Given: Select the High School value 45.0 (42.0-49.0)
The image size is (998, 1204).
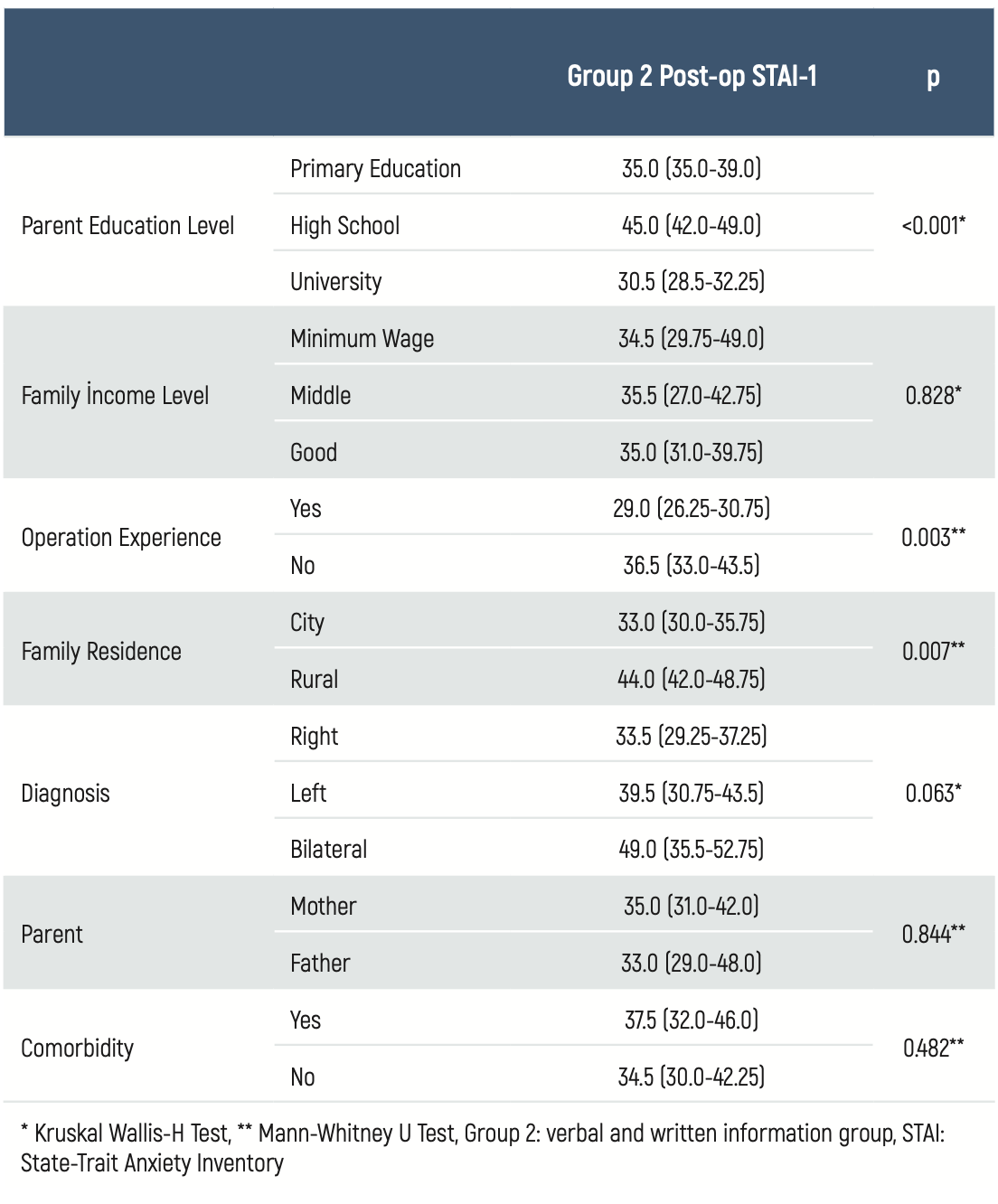Looking at the screenshot, I should coord(692,225).
